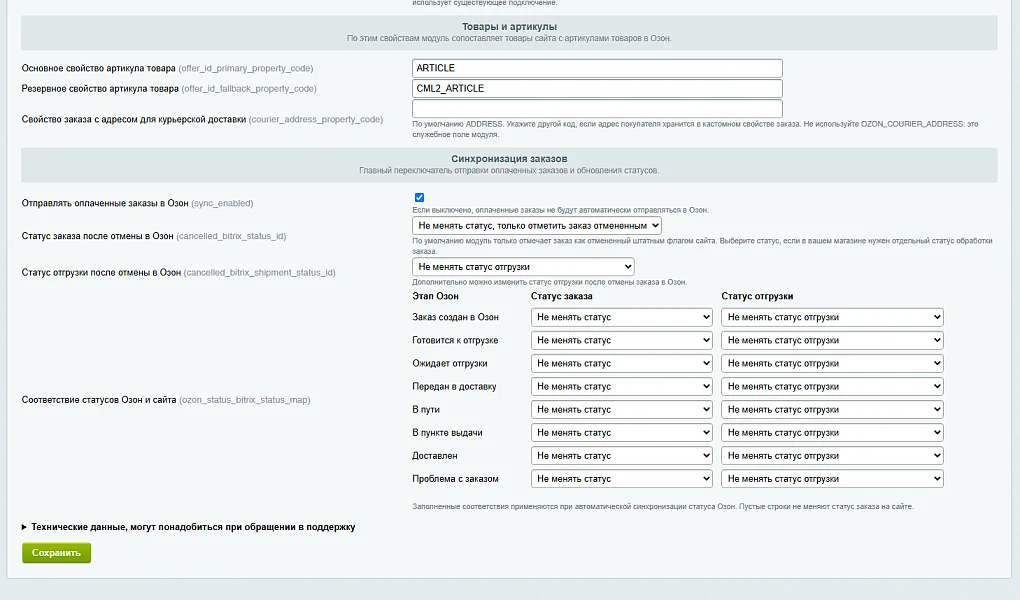Open order status dropdown for 'Ожидает отгрузки'
Image resolution: width=1020 pixels, height=600 pixels.
click(x=622, y=364)
